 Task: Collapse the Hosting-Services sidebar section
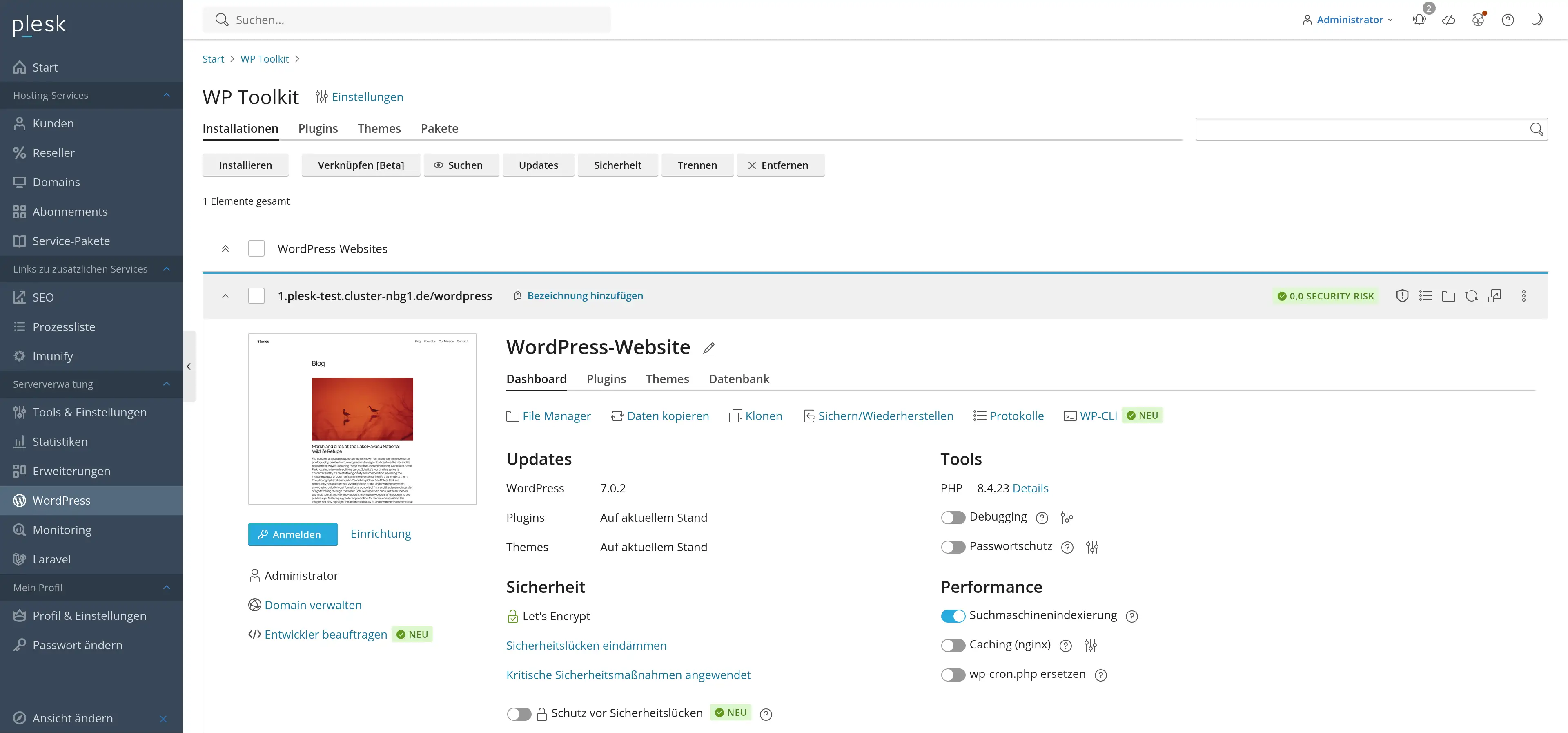tap(166, 95)
